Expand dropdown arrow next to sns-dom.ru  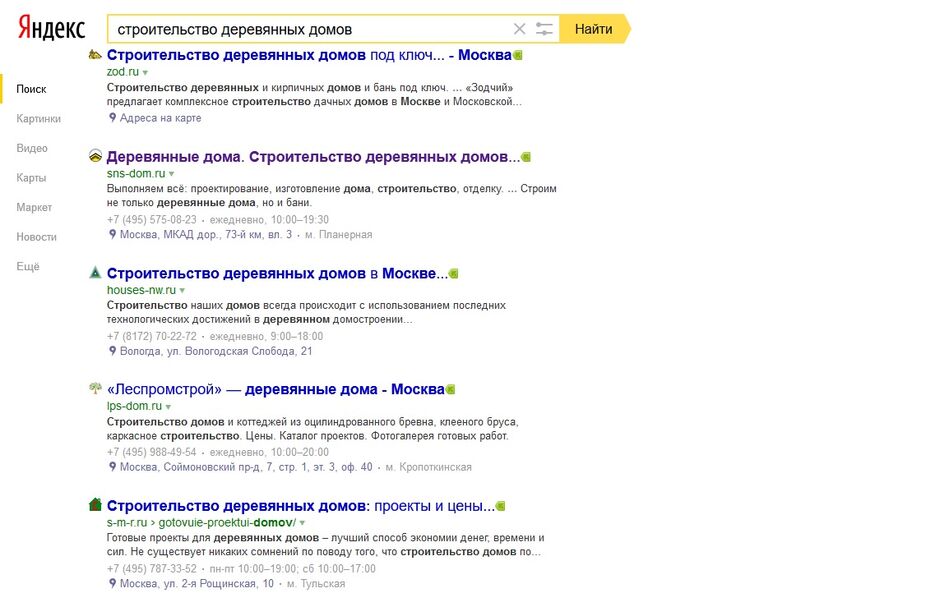coord(171,174)
